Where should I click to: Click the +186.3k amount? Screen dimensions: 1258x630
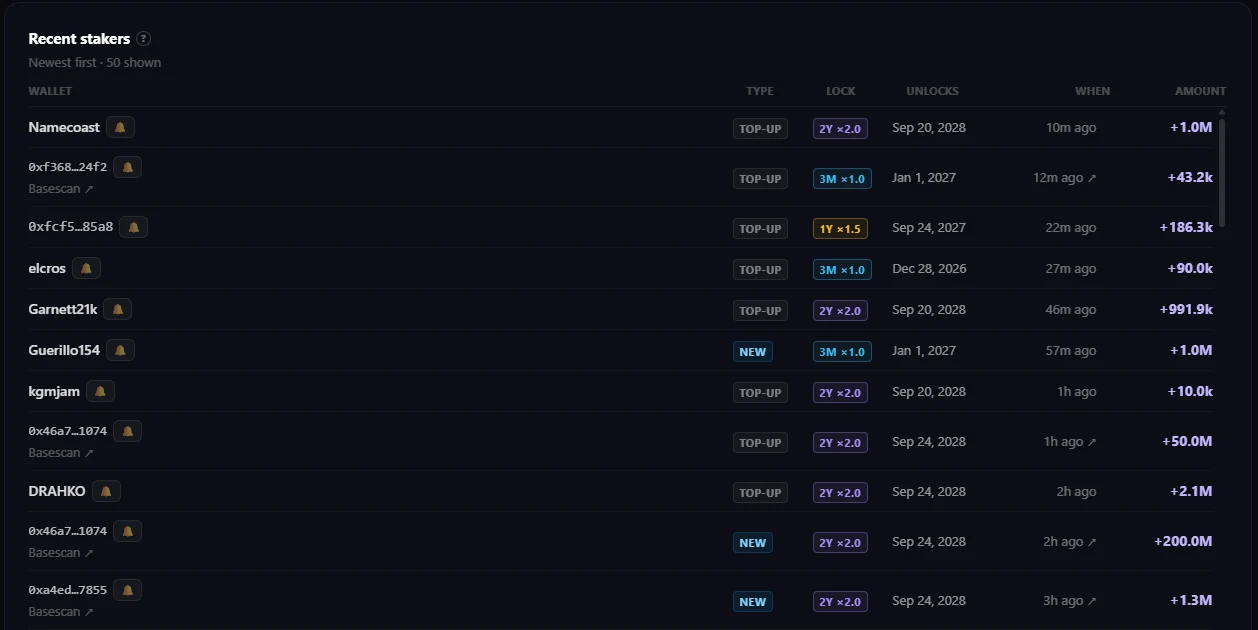click(x=1186, y=228)
